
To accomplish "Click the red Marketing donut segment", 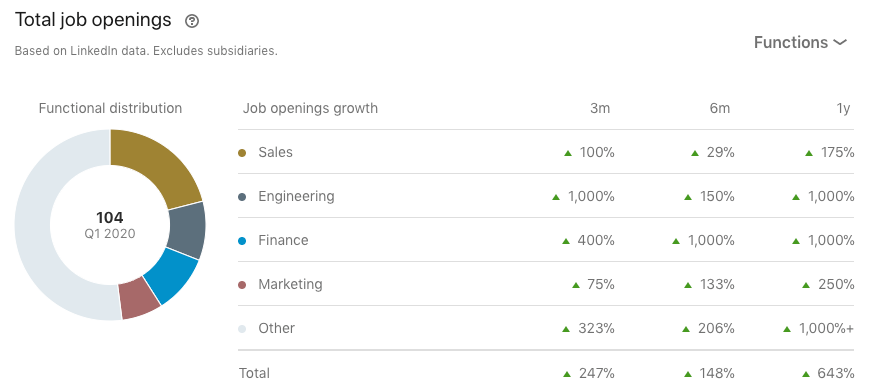I will click(x=138, y=299).
